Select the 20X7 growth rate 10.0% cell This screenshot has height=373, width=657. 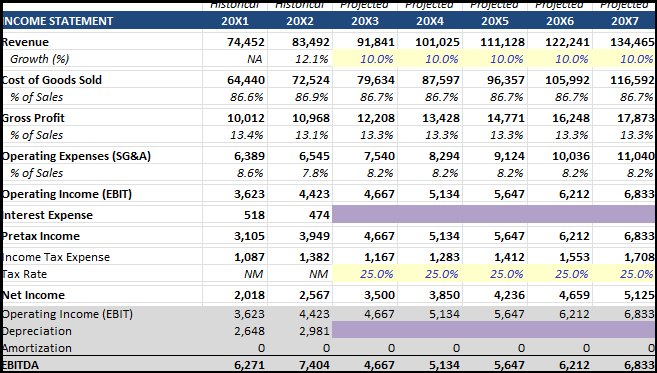[x=625, y=59]
